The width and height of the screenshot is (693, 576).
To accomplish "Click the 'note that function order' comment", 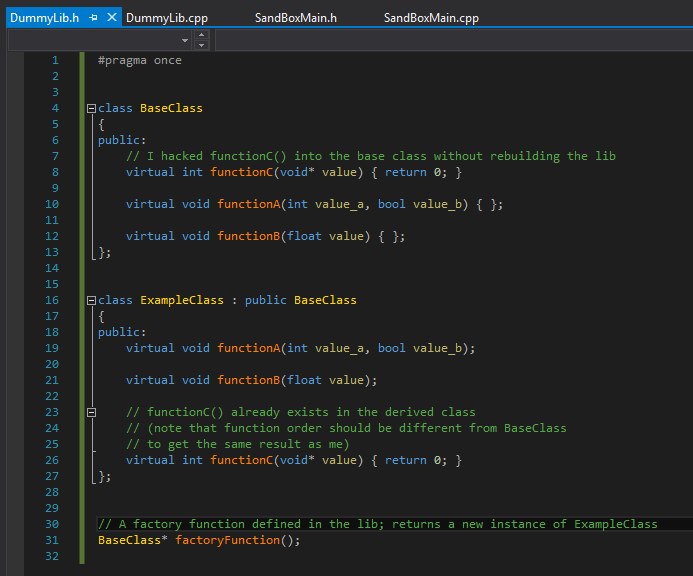I will point(346,428).
